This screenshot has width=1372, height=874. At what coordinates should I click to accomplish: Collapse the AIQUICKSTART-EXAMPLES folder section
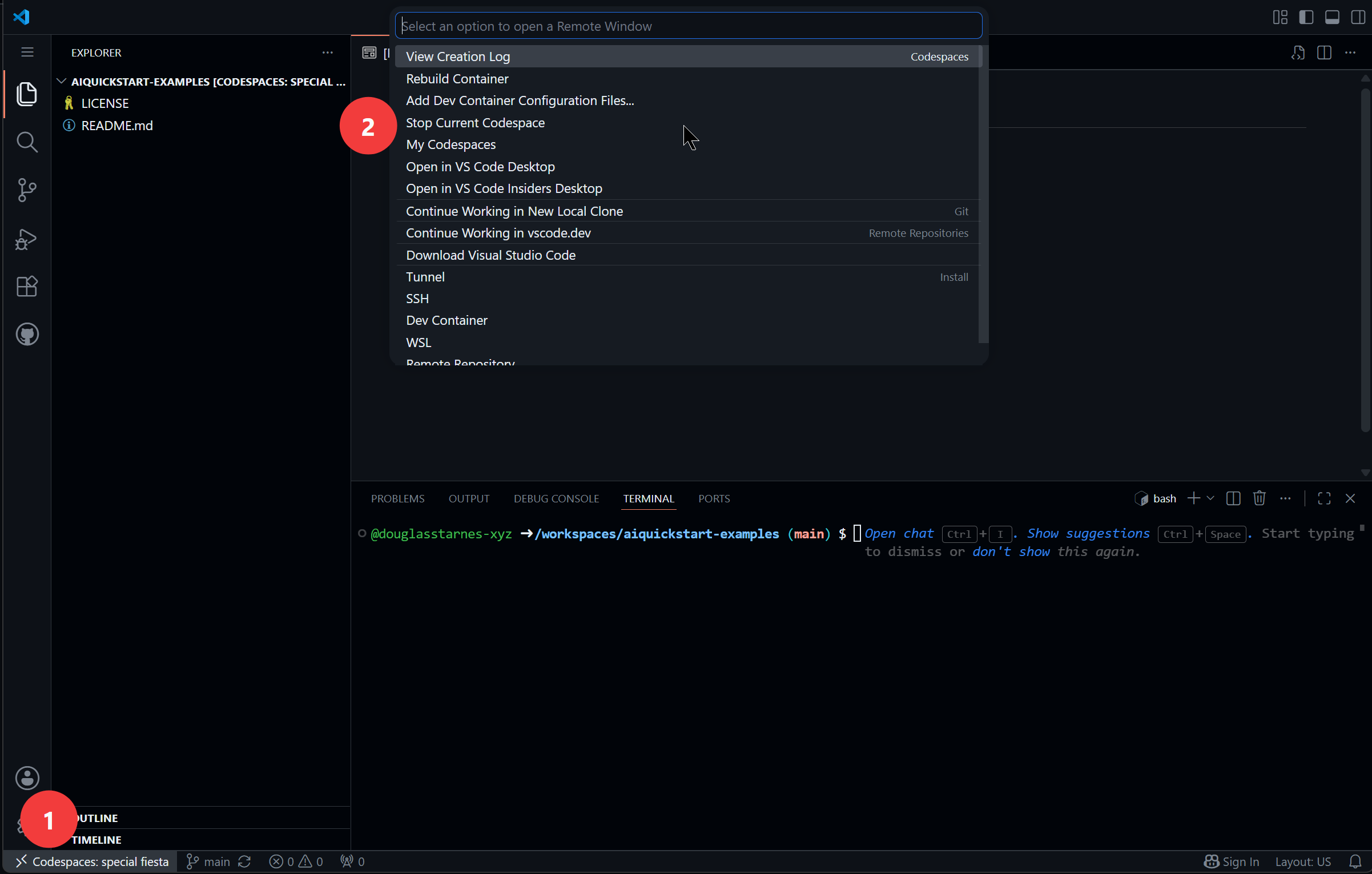(202, 82)
